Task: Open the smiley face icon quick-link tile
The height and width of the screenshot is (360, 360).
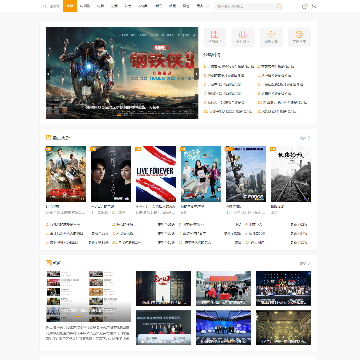Action: tap(299, 37)
